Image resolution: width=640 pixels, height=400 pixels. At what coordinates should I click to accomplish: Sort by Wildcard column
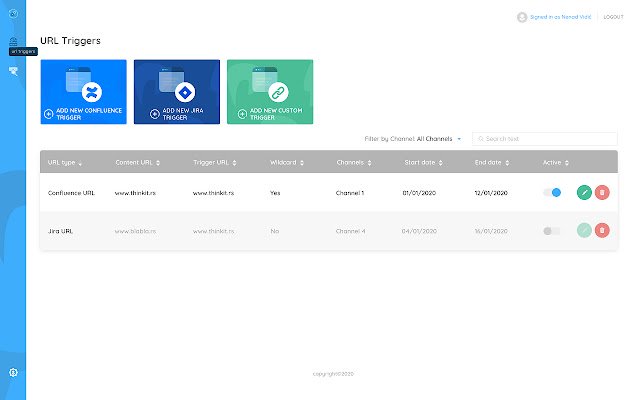[x=287, y=162]
